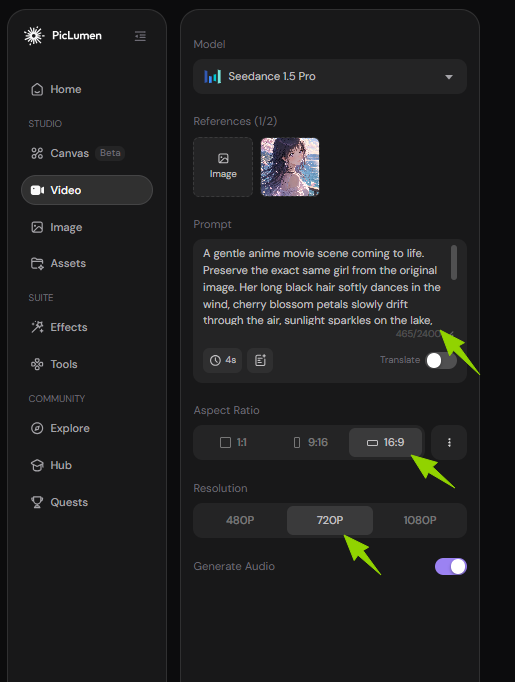Open Tools in the sidebar
The height and width of the screenshot is (682, 515).
(87, 364)
